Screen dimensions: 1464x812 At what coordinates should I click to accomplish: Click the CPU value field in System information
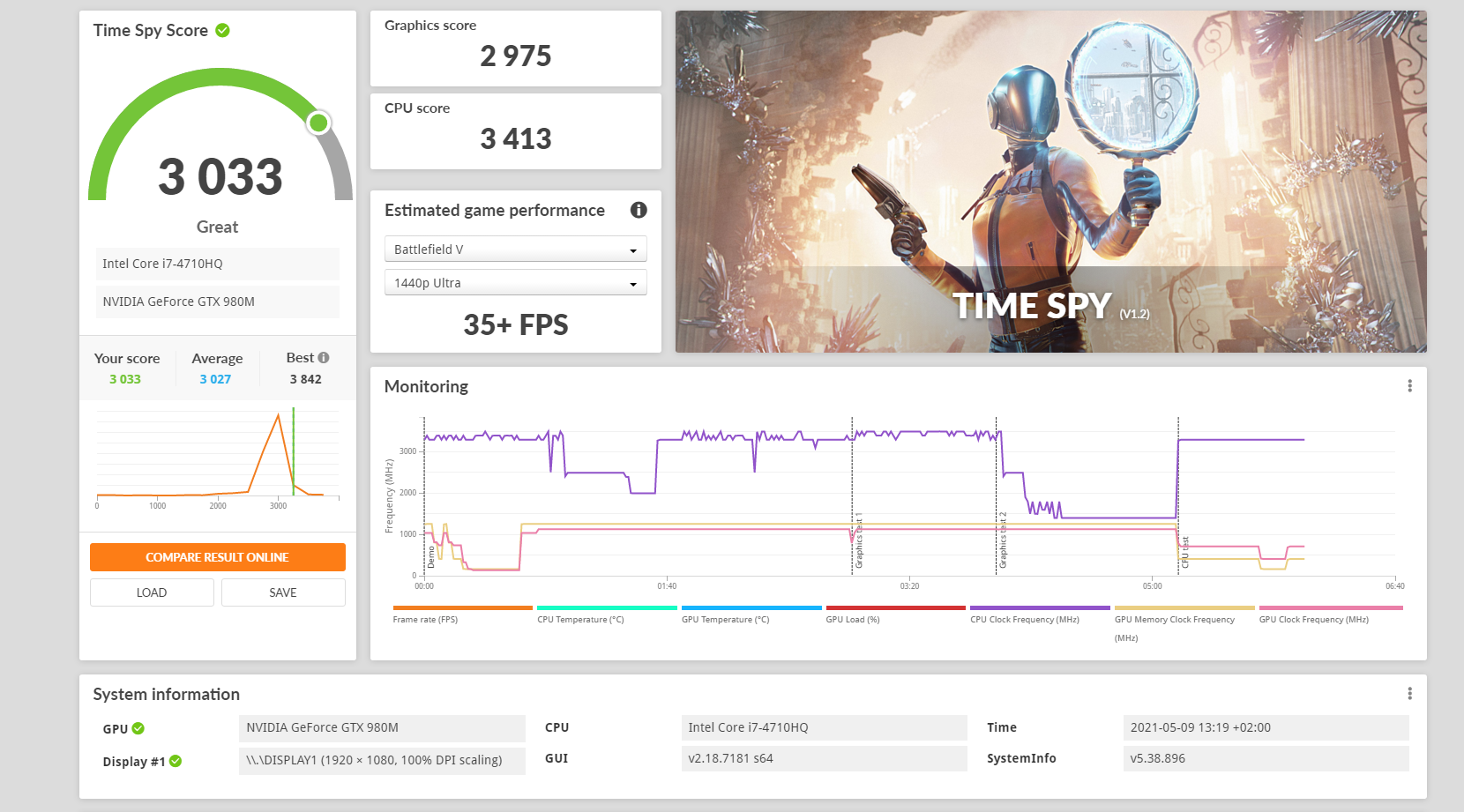[825, 728]
